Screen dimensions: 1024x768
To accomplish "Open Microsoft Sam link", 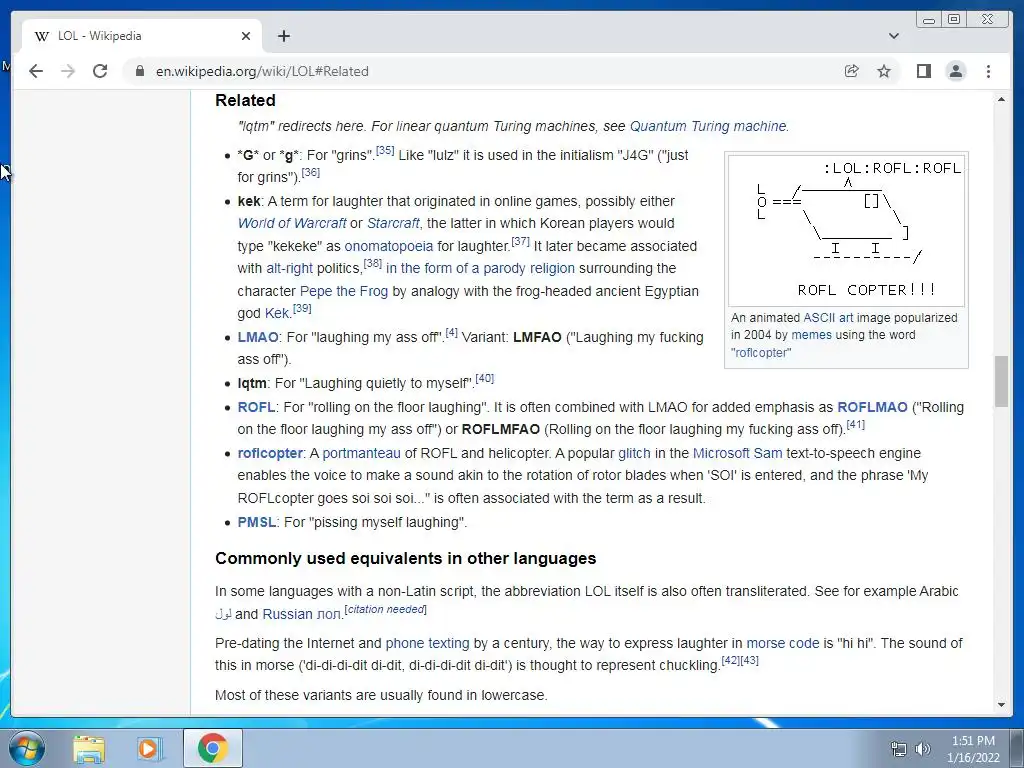I will (x=737, y=453).
